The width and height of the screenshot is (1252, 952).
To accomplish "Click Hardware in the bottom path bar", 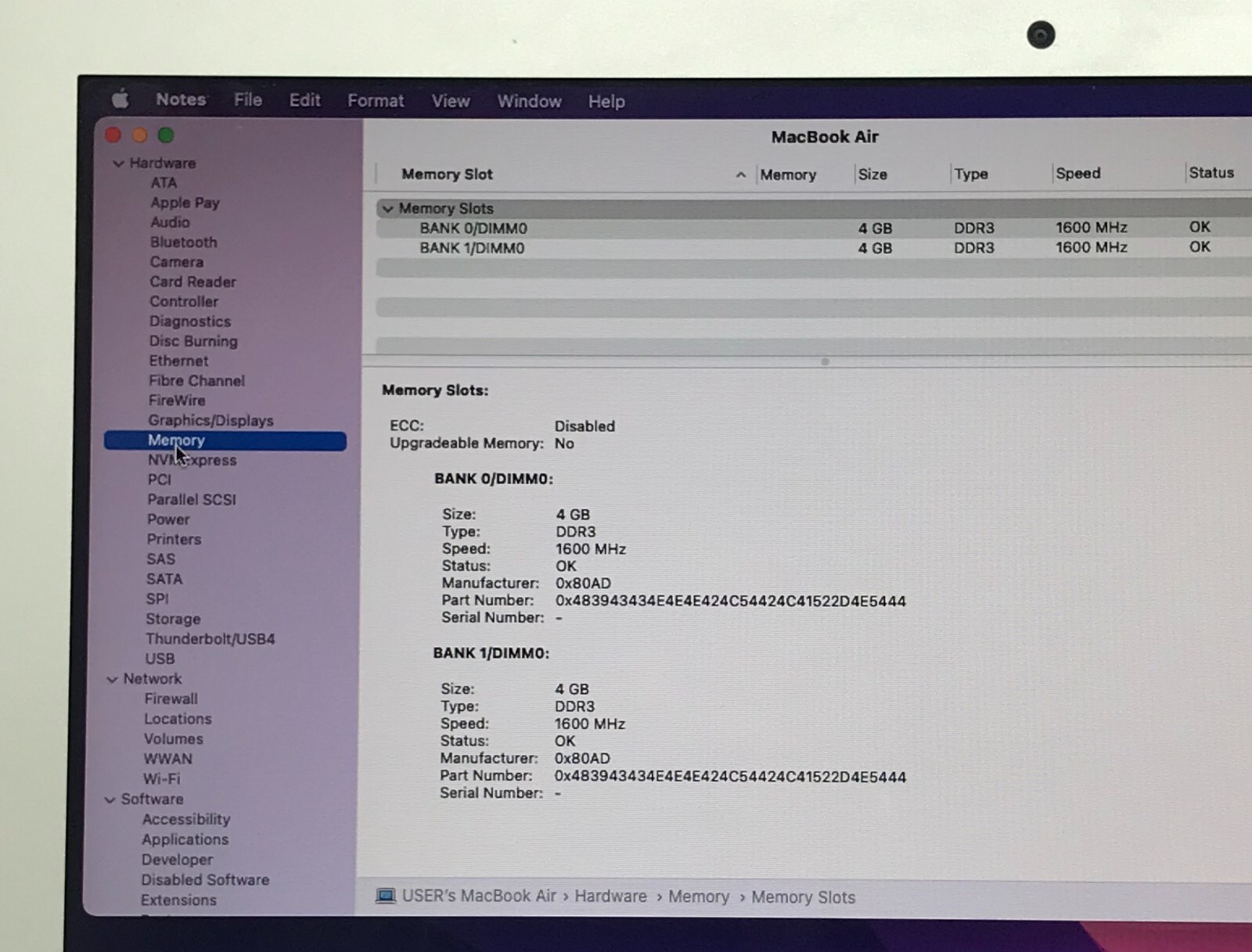I will pyautogui.click(x=610, y=896).
